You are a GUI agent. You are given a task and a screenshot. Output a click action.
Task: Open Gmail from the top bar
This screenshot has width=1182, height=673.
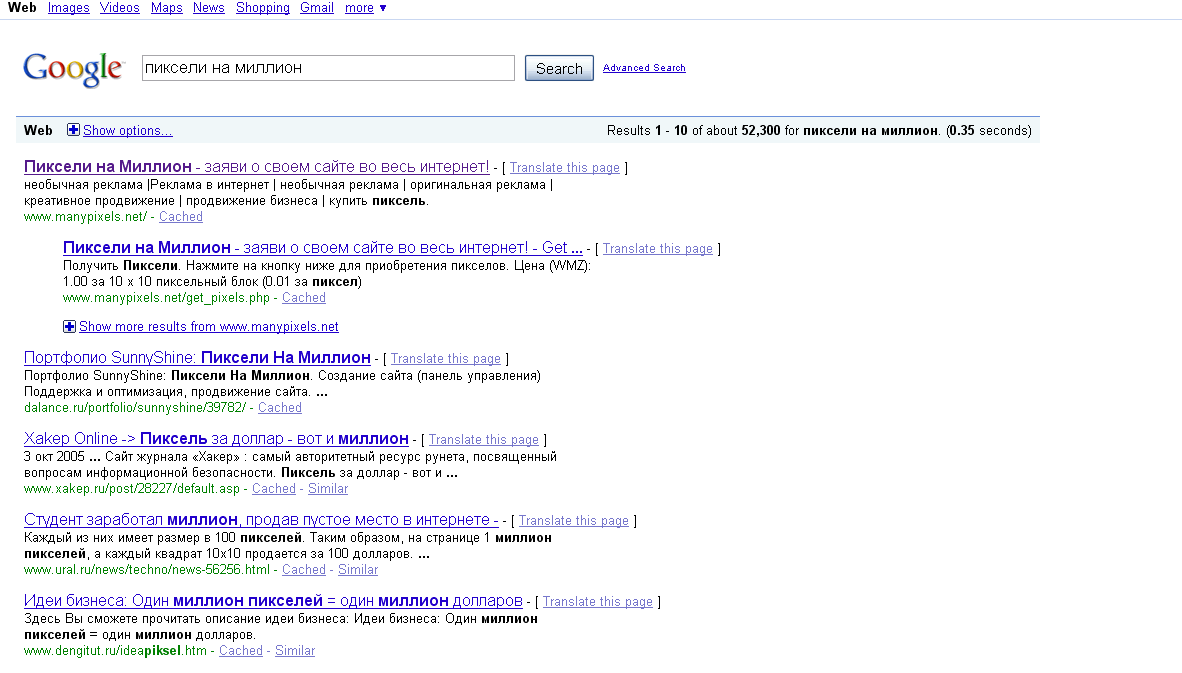tap(316, 8)
